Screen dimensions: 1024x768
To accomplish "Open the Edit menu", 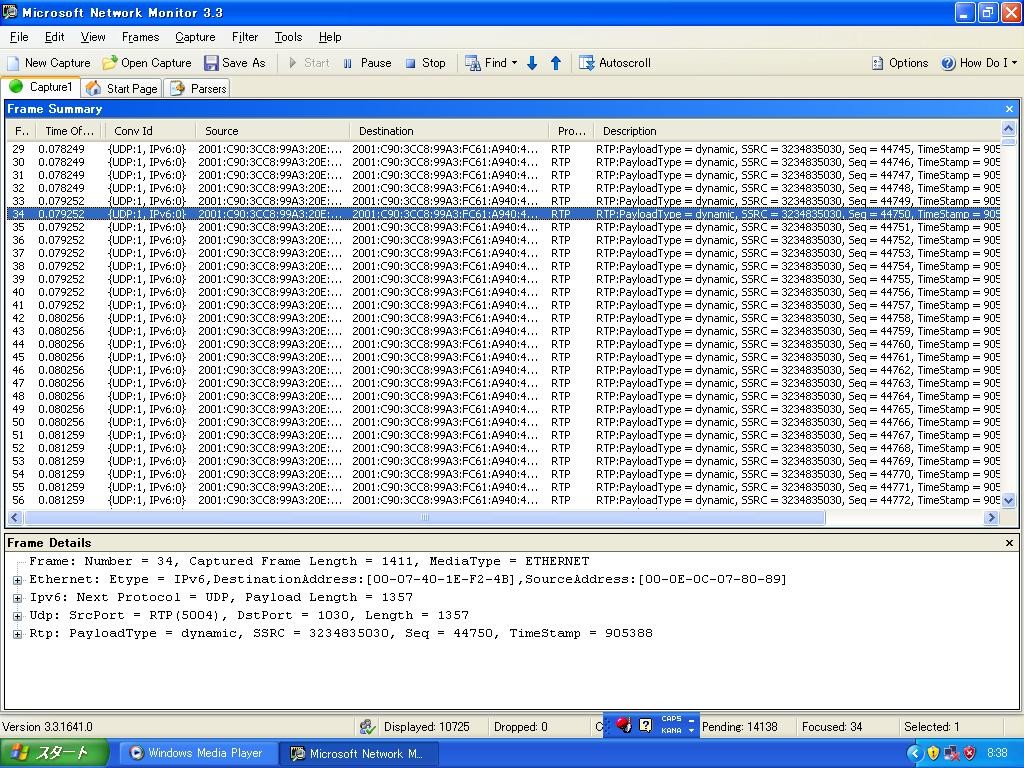I will point(54,37).
